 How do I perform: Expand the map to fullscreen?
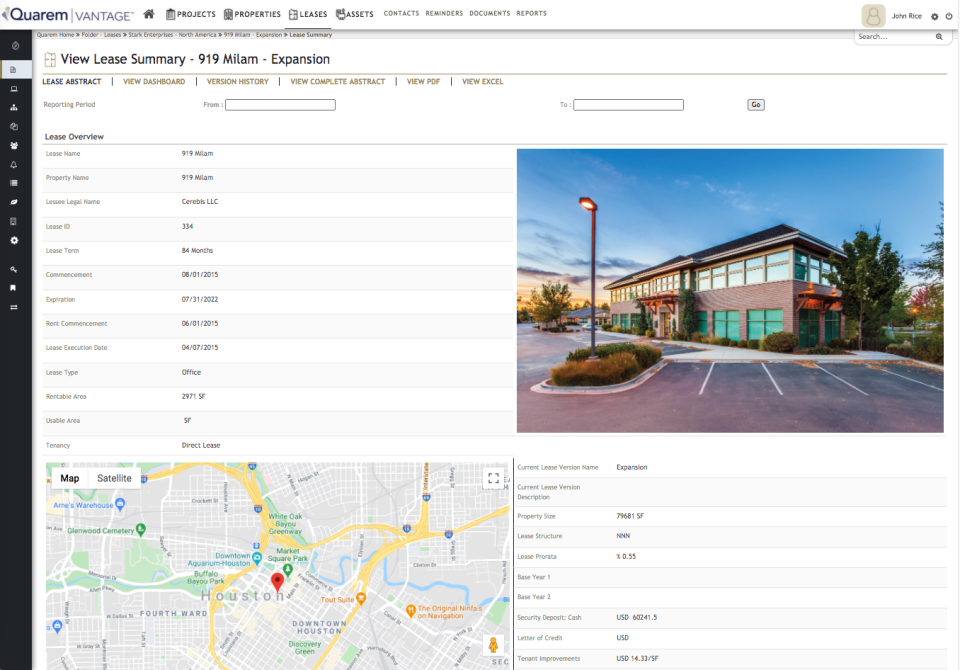[x=493, y=478]
